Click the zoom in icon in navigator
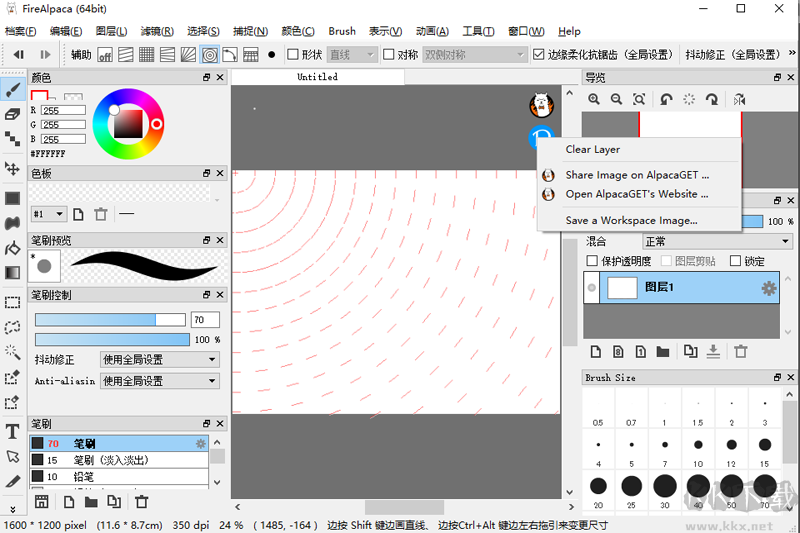Viewport: 800px width, 533px height. pyautogui.click(x=594, y=99)
